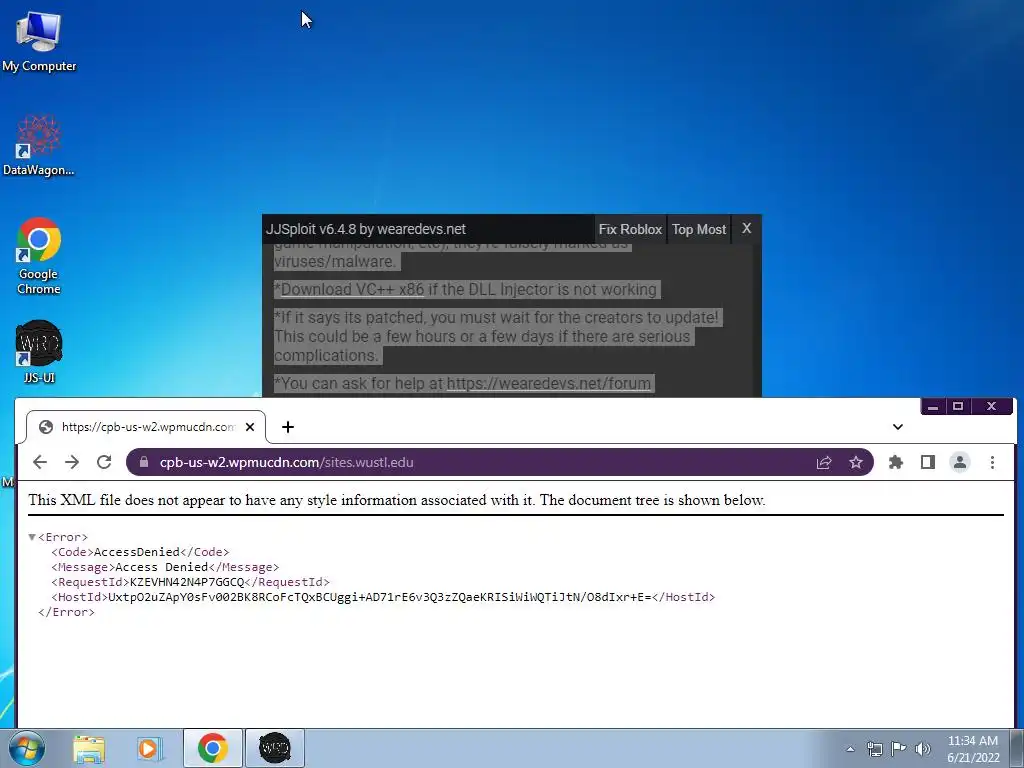The height and width of the screenshot is (768, 1024).
Task: Launch Google Chrome from the desktop shortcut
Action: (39, 255)
